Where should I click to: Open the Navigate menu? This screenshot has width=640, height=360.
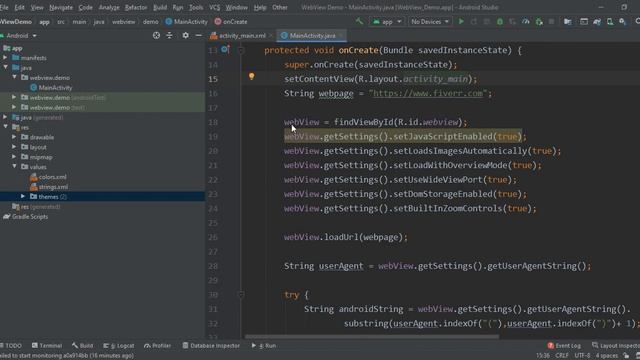pos(61,7)
